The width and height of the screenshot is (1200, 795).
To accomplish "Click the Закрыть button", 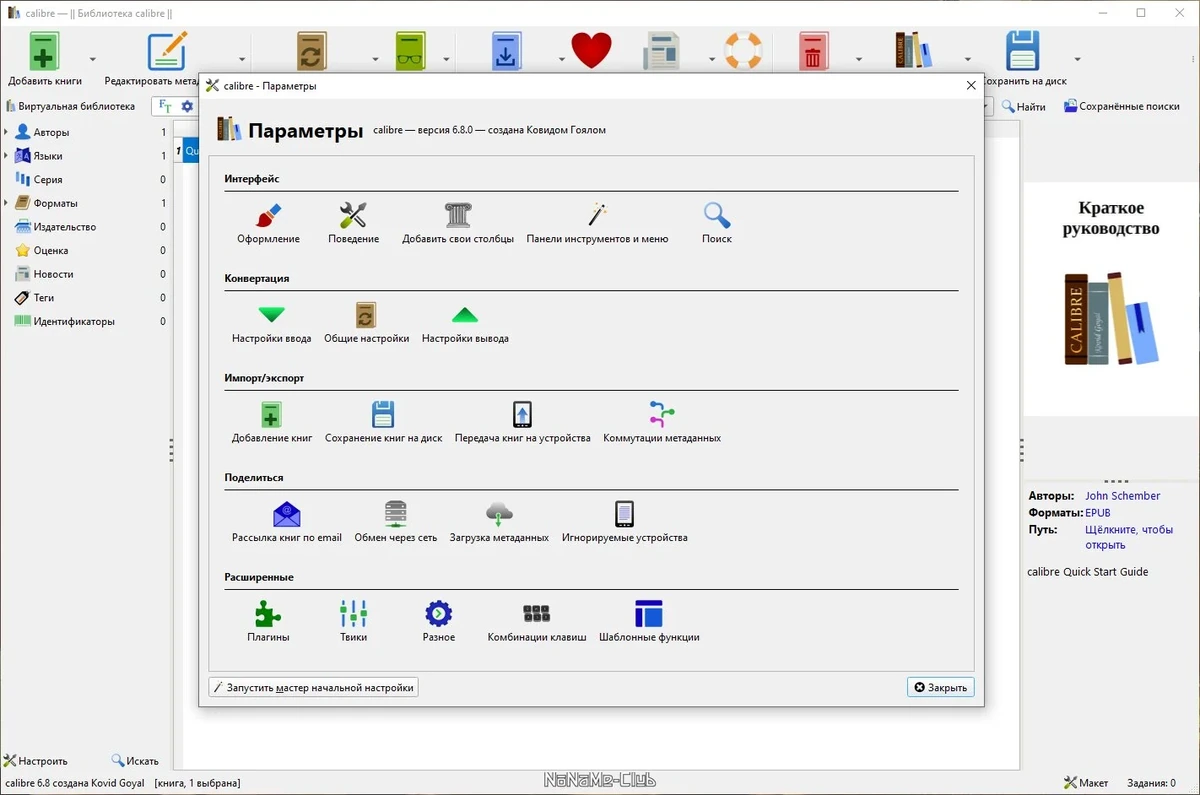I will click(940, 687).
